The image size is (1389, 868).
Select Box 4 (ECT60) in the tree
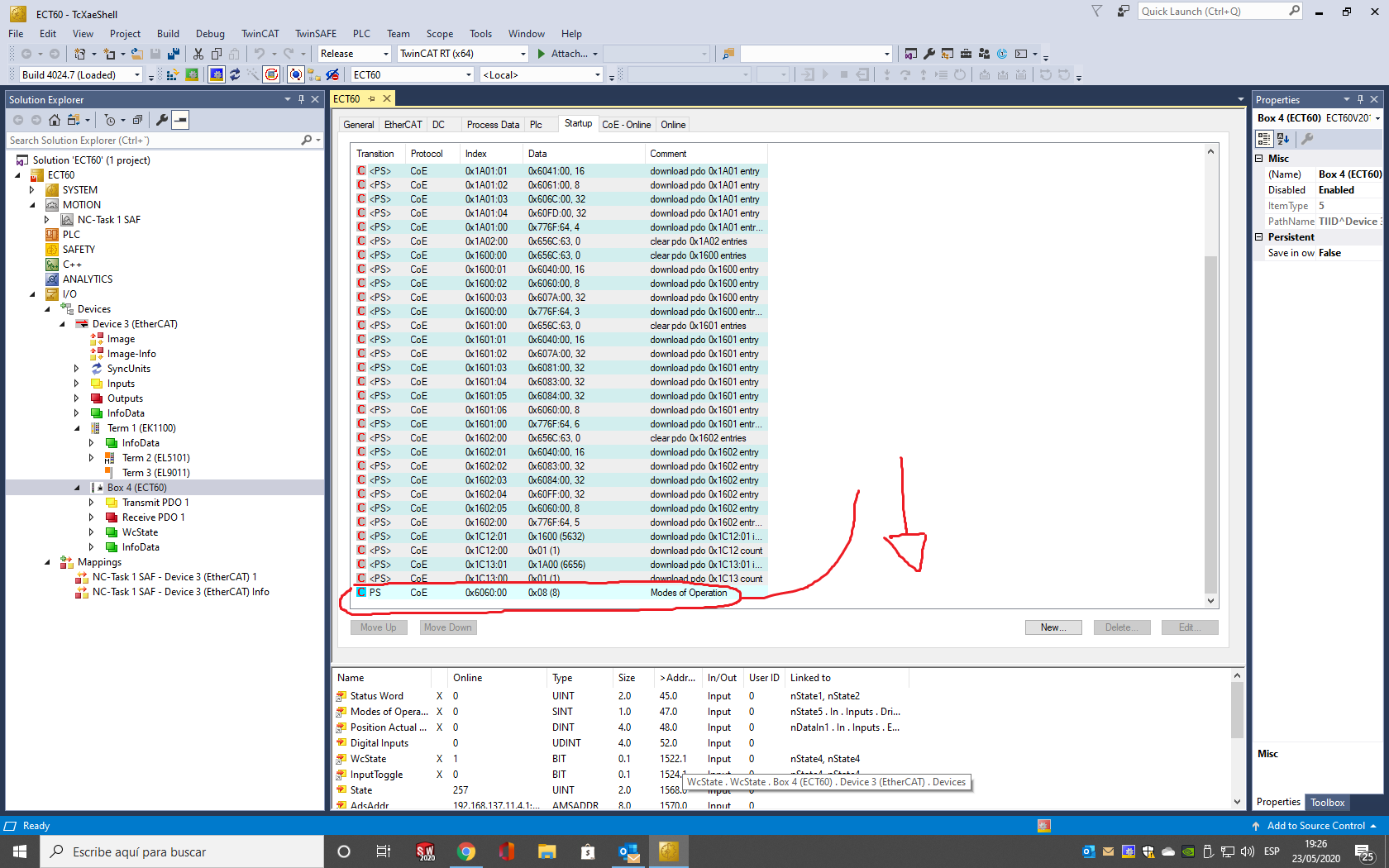point(136,488)
